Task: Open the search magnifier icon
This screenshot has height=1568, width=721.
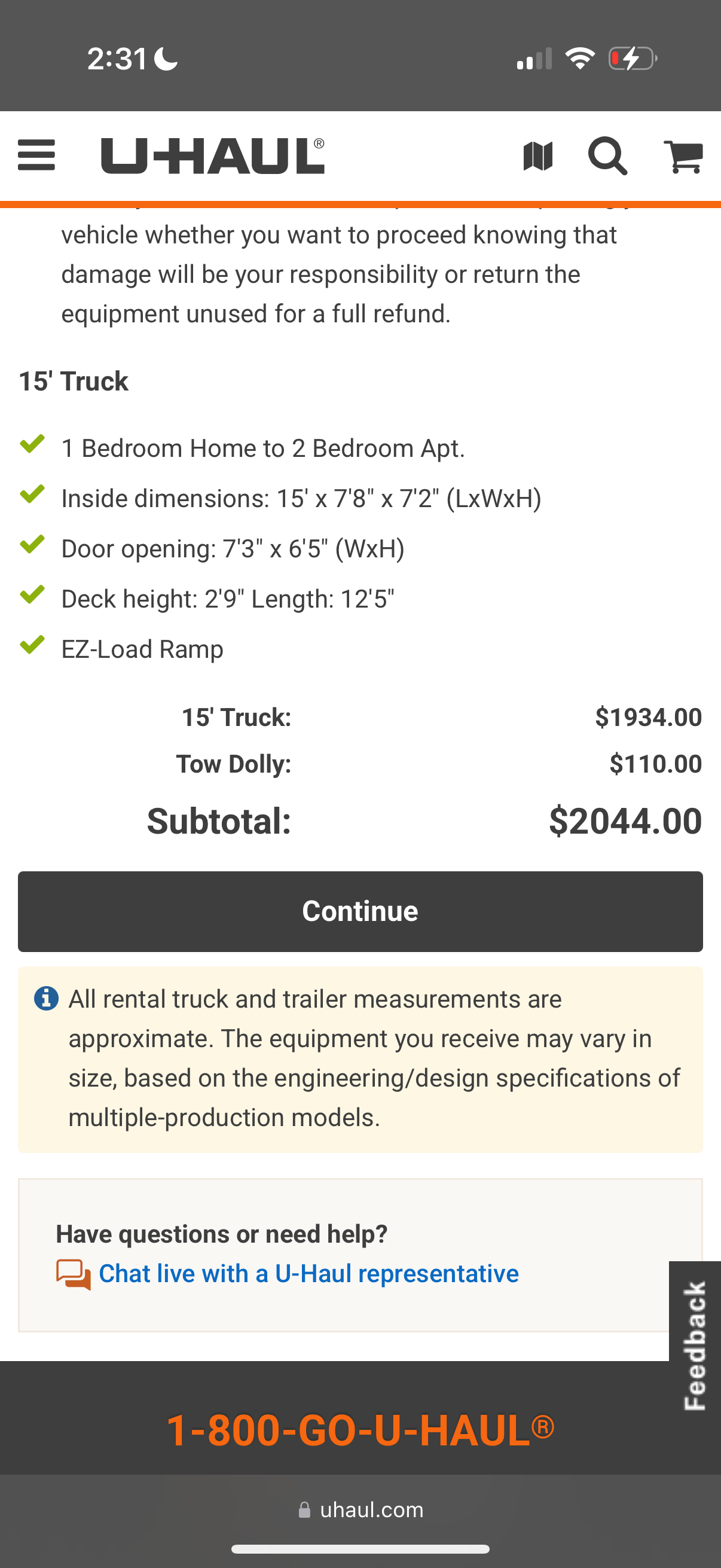Action: (x=607, y=156)
